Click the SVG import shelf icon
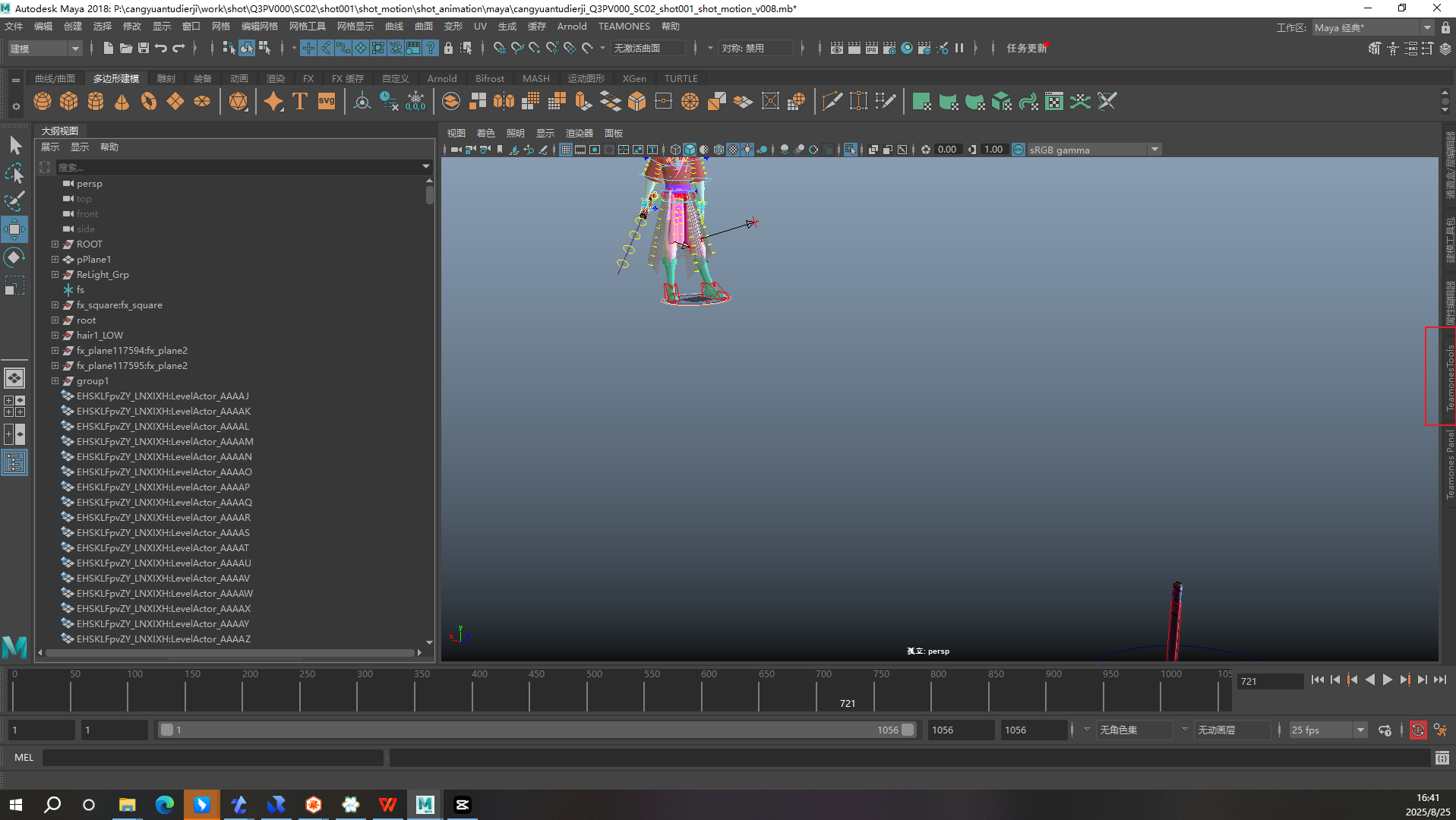The height and width of the screenshot is (820, 1456). pyautogui.click(x=327, y=102)
